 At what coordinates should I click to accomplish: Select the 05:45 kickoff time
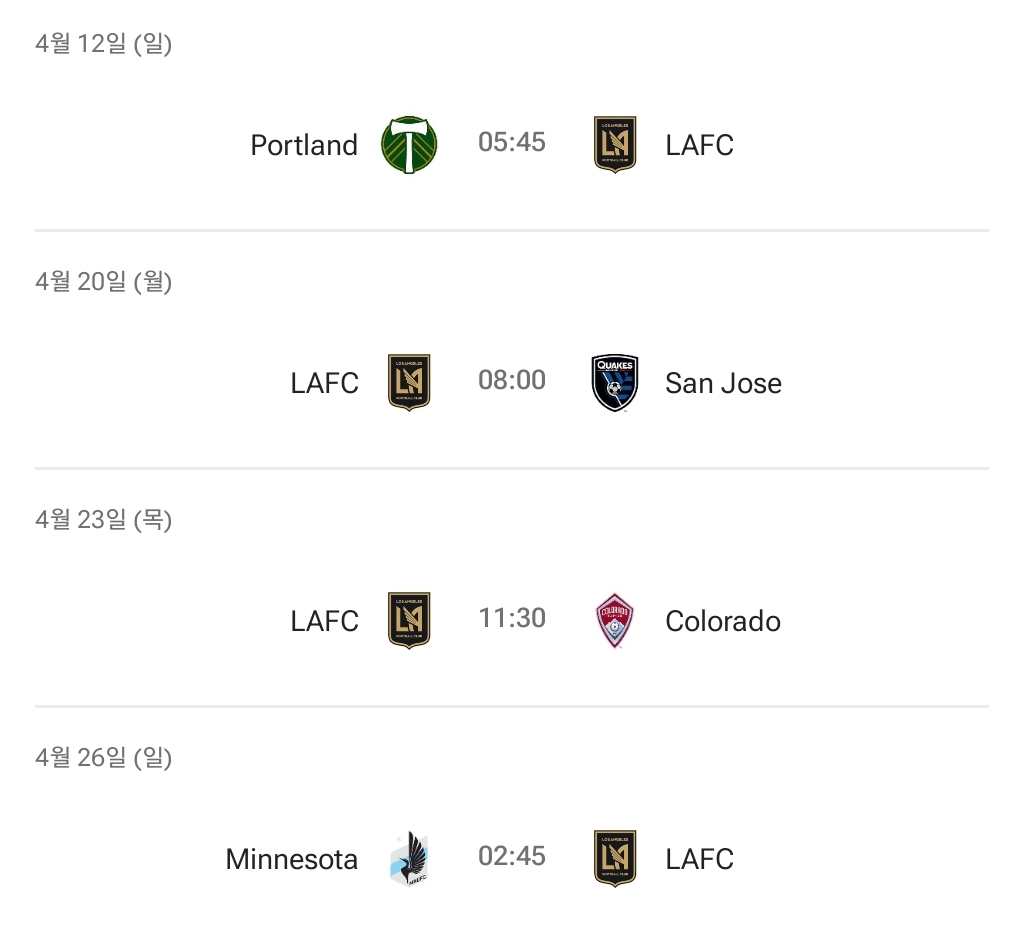512,142
